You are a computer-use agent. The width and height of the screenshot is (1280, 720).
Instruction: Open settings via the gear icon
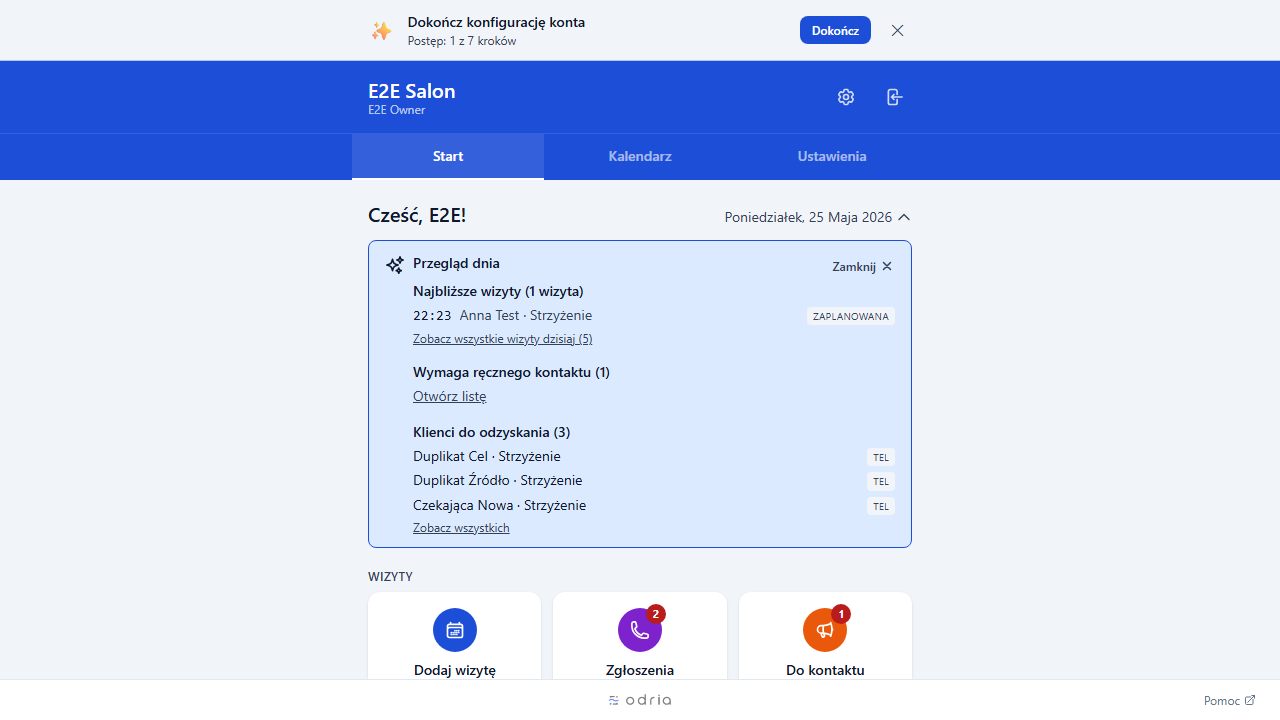[x=846, y=97]
